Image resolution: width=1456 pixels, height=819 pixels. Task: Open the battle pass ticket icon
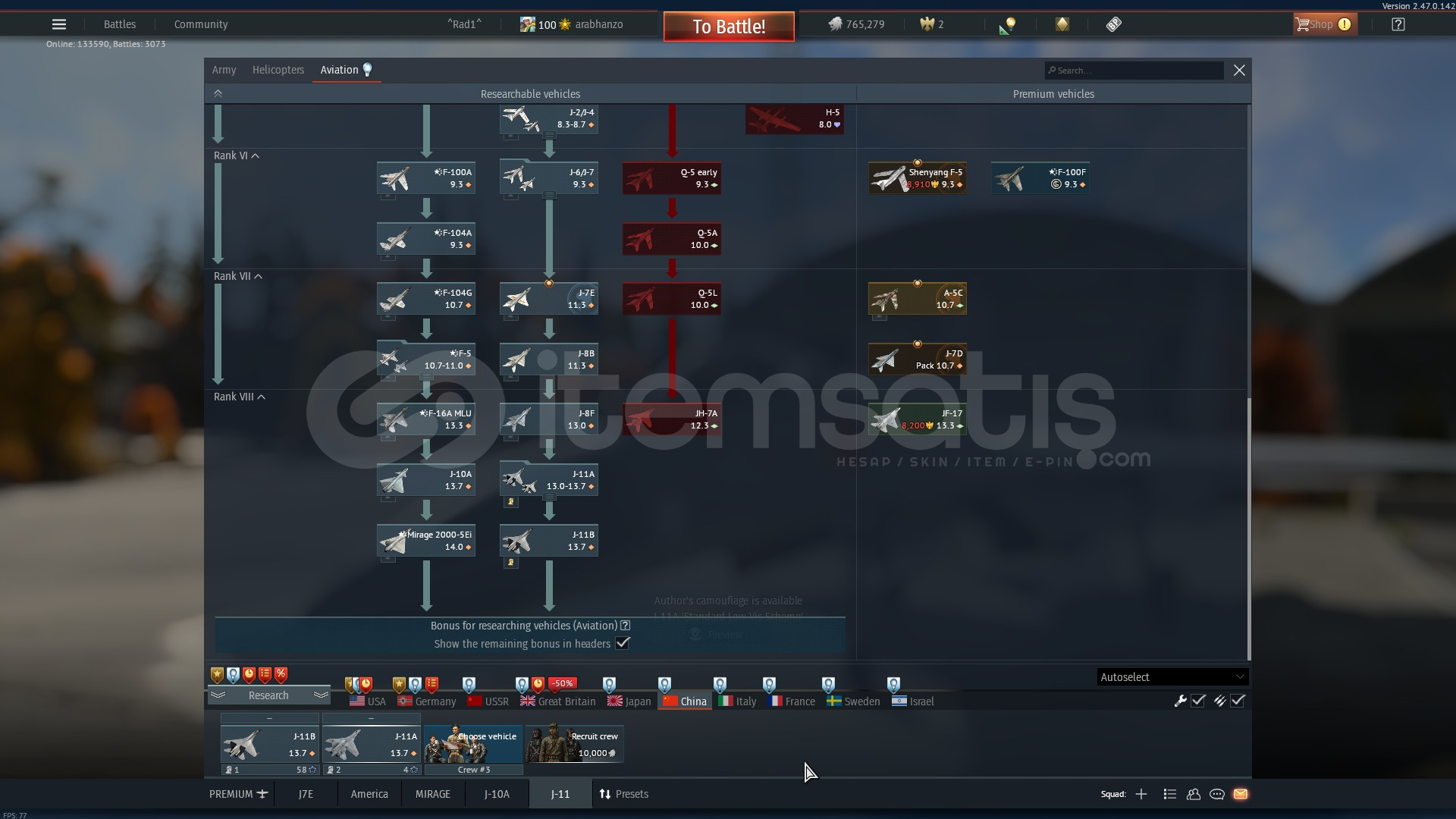click(1113, 24)
